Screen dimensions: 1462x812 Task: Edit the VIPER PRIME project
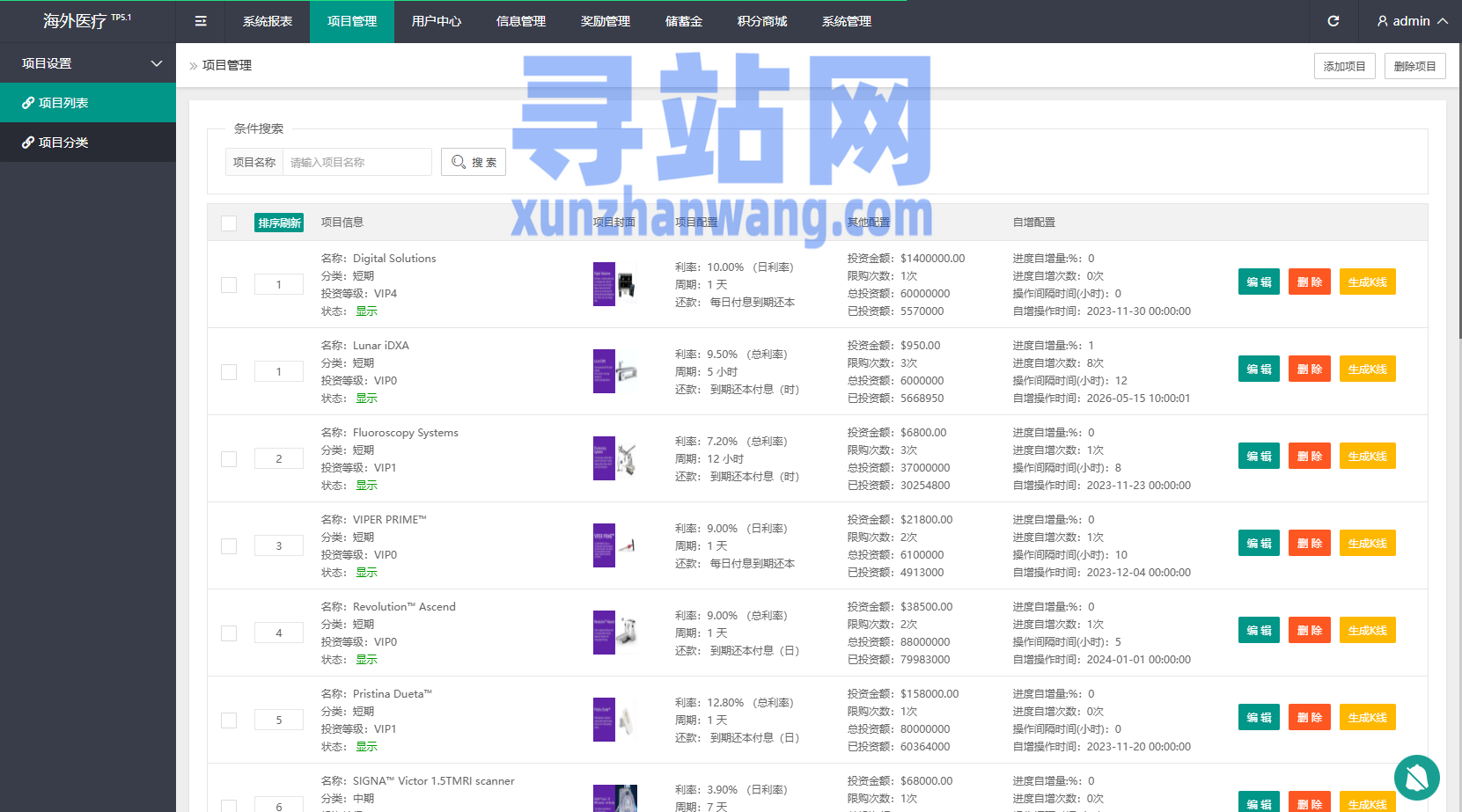pos(1259,543)
